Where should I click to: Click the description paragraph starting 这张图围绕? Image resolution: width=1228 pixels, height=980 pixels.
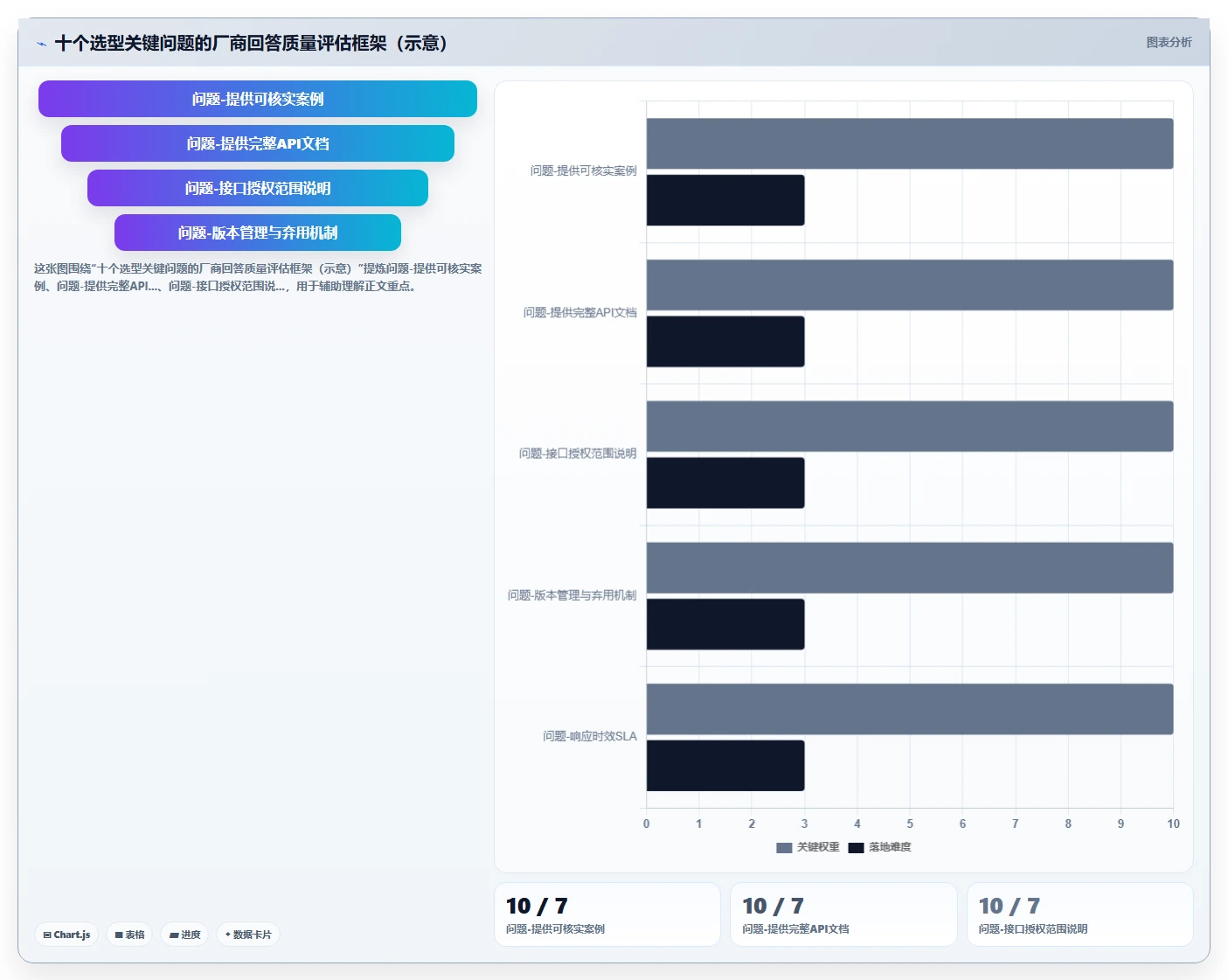pyautogui.click(x=258, y=277)
